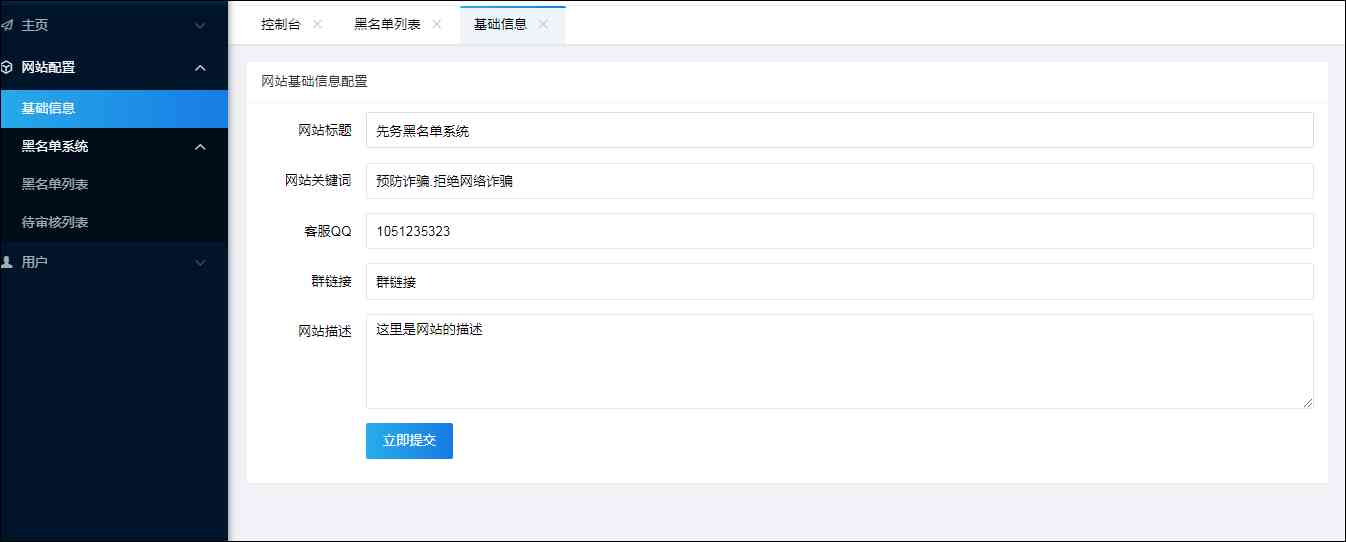The height and width of the screenshot is (542, 1346).
Task: Collapse the 网站配置 menu chevron
Action: click(200, 68)
